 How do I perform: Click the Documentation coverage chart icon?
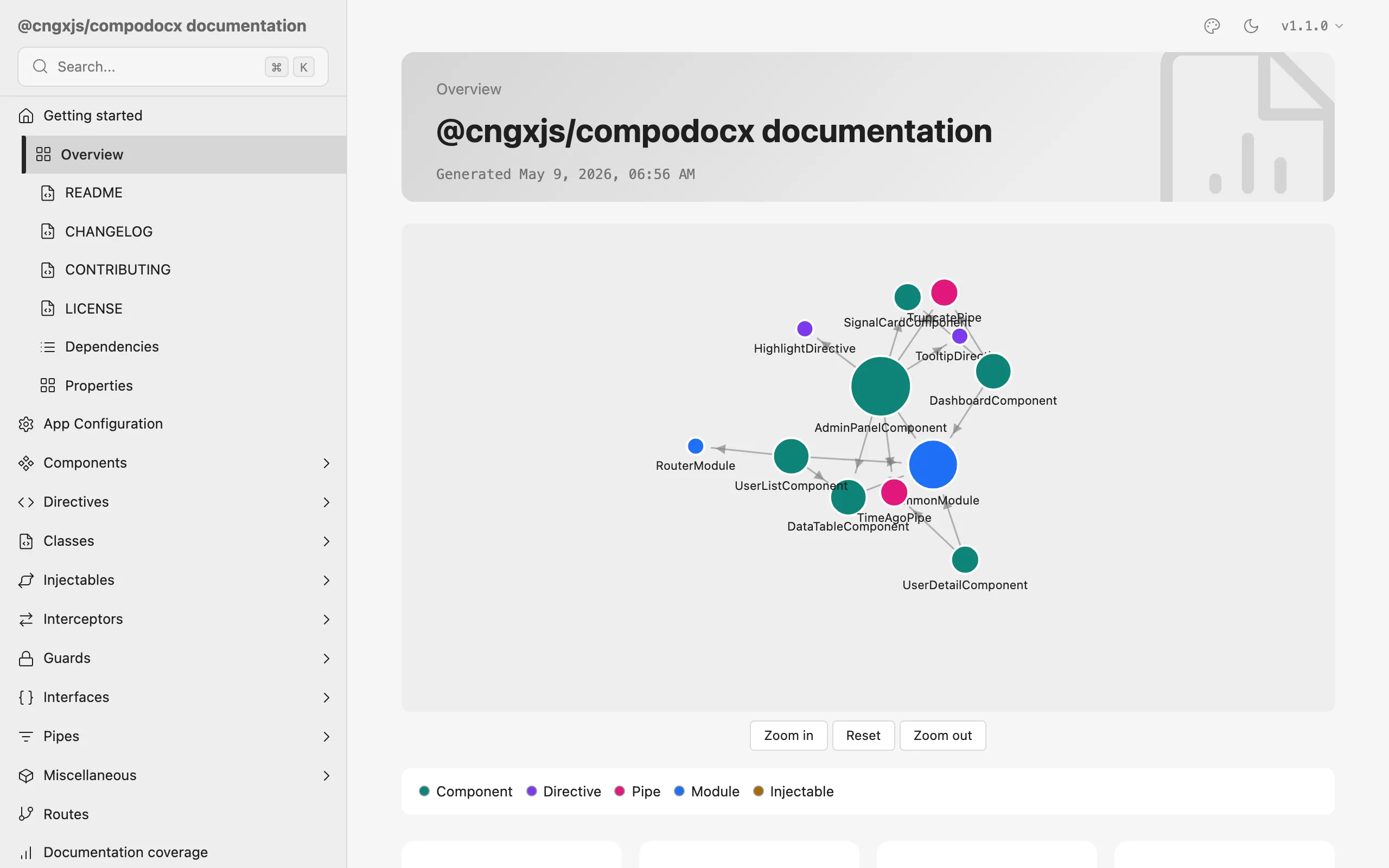pyautogui.click(x=26, y=852)
